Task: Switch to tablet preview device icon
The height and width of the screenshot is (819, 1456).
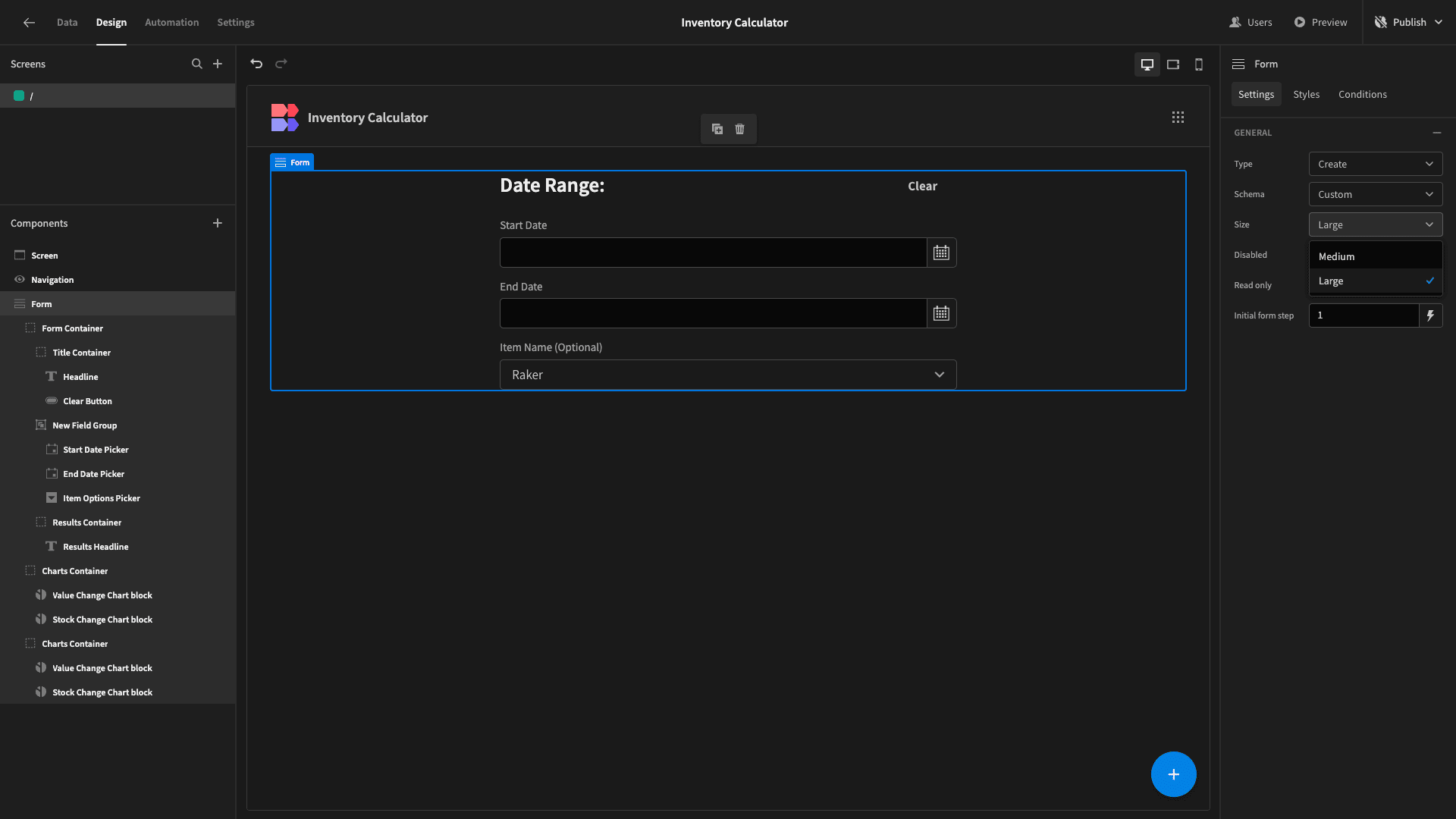Action: [1173, 64]
